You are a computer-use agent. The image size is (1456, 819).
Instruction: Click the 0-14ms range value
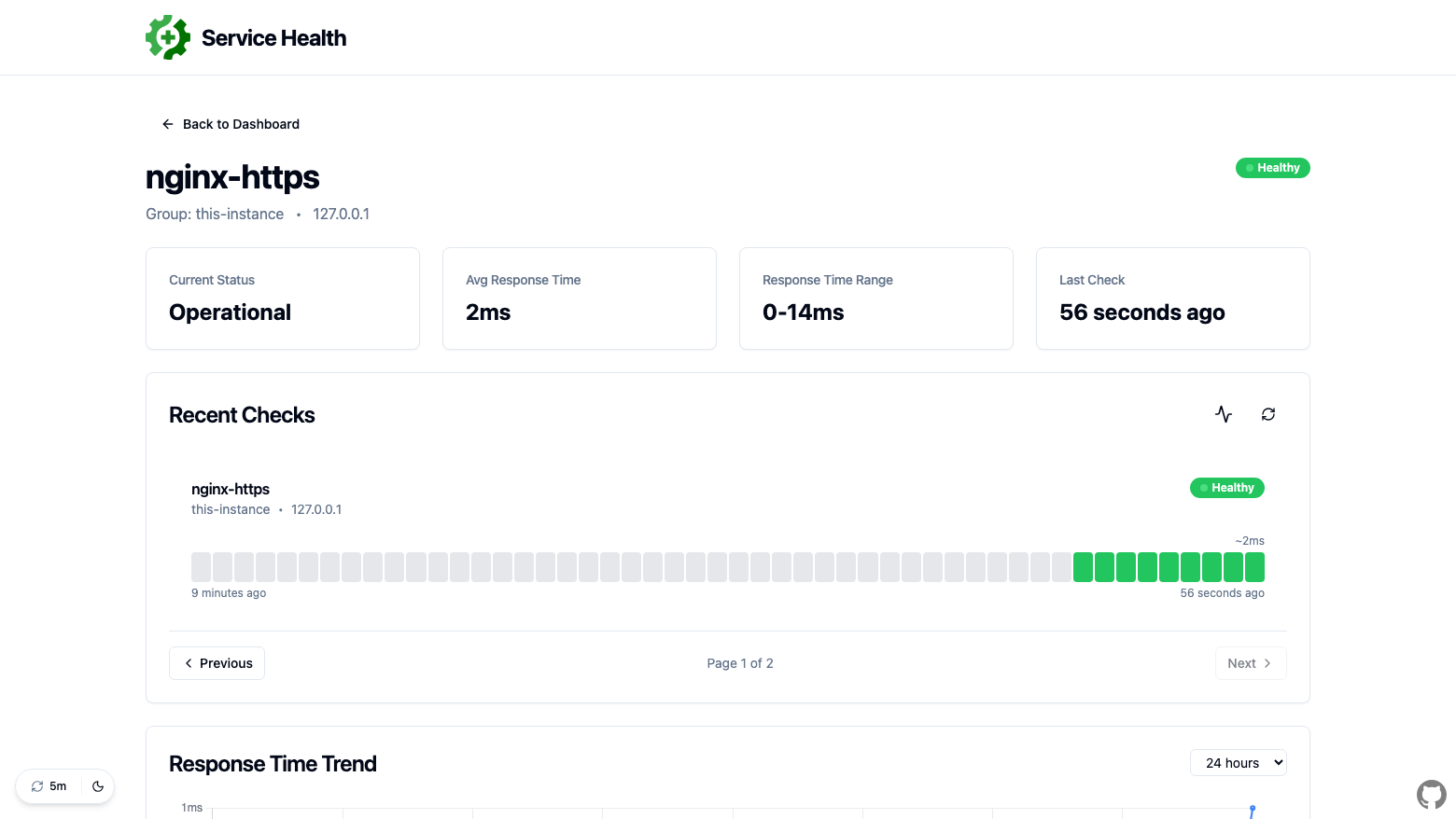point(804,312)
